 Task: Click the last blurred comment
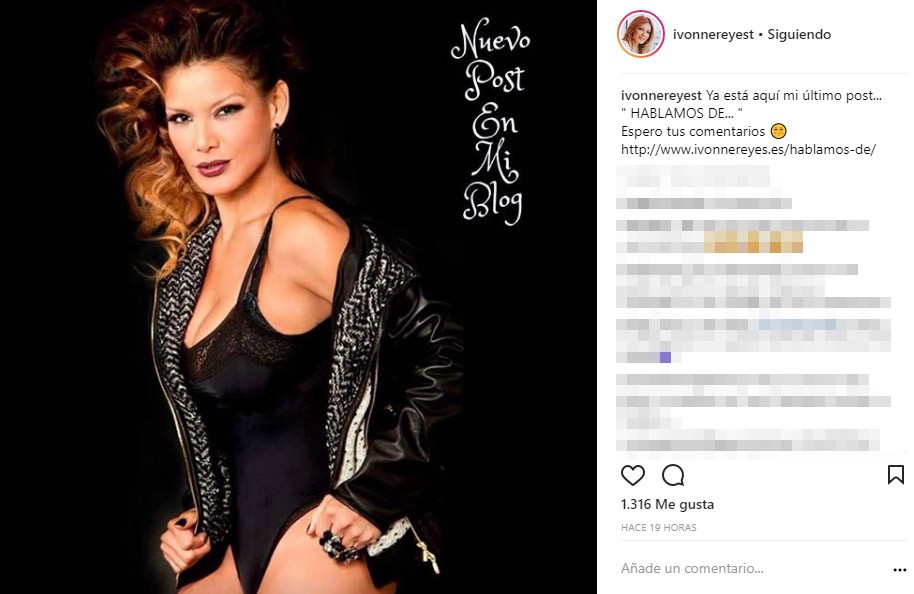click(x=753, y=413)
